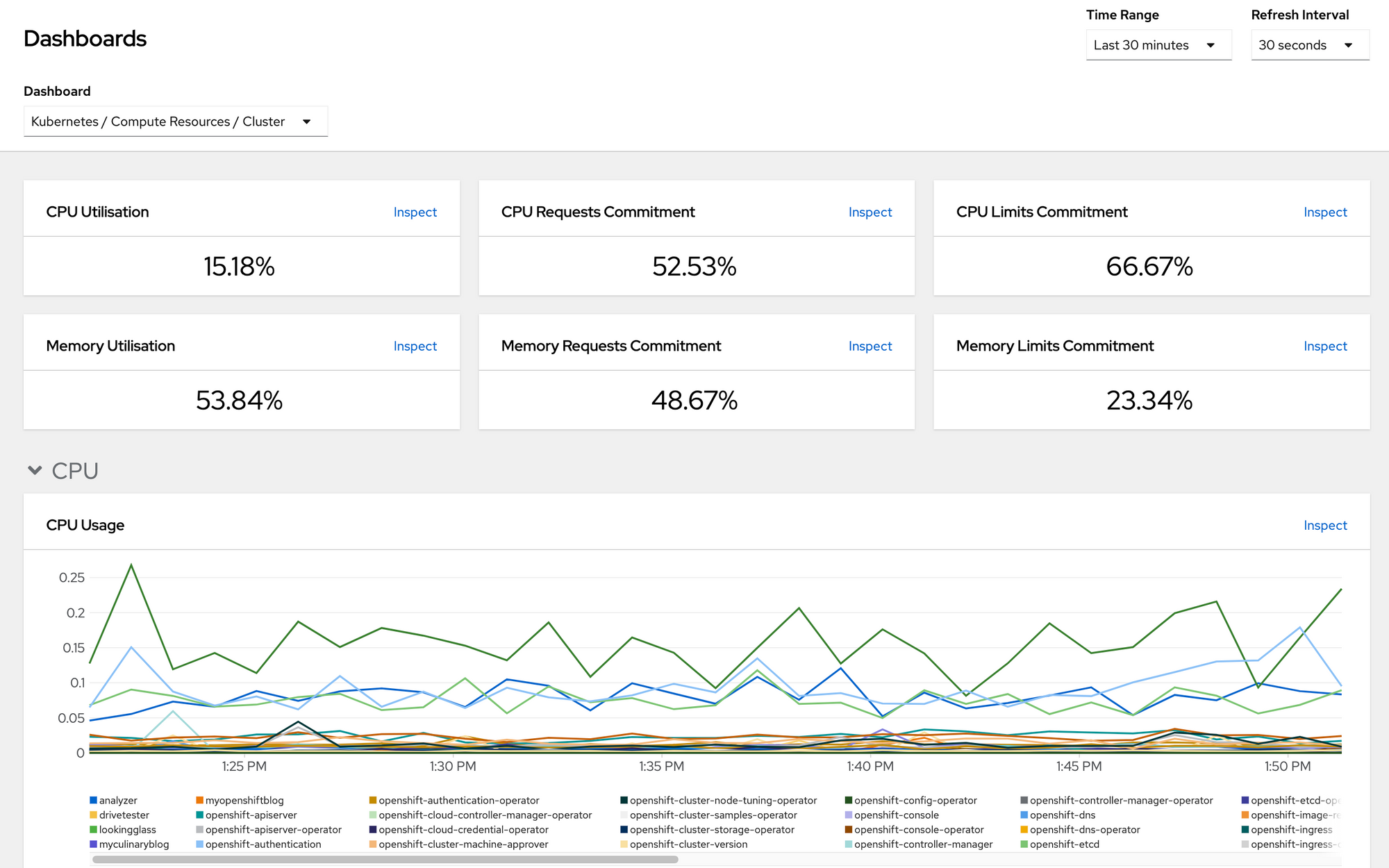The image size is (1389, 868).
Task: Toggle the analyzer legend series
Action: pyautogui.click(x=118, y=801)
